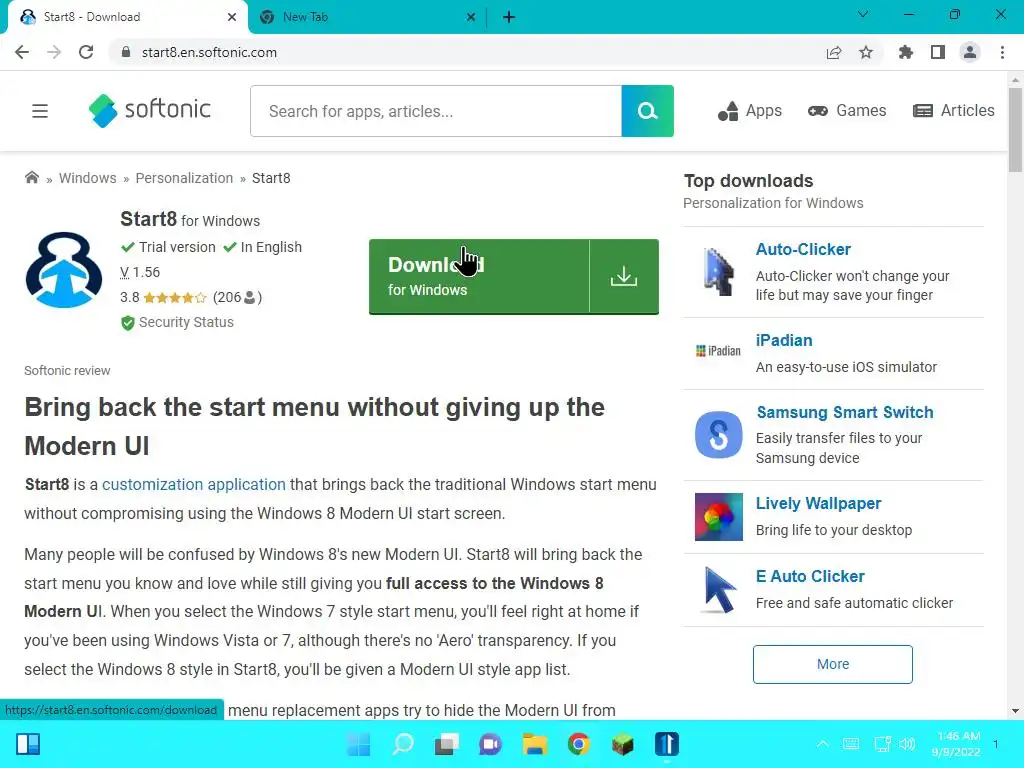Open Auto-Clicker top download link
The width and height of the screenshot is (1024, 768).
[x=803, y=249]
